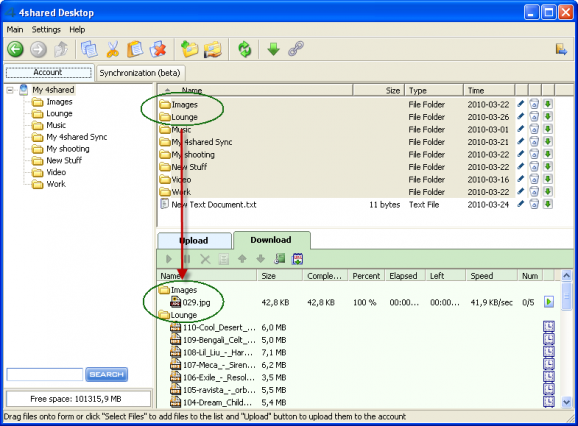Select the Download tab
This screenshot has height=426, width=578.
point(271,240)
